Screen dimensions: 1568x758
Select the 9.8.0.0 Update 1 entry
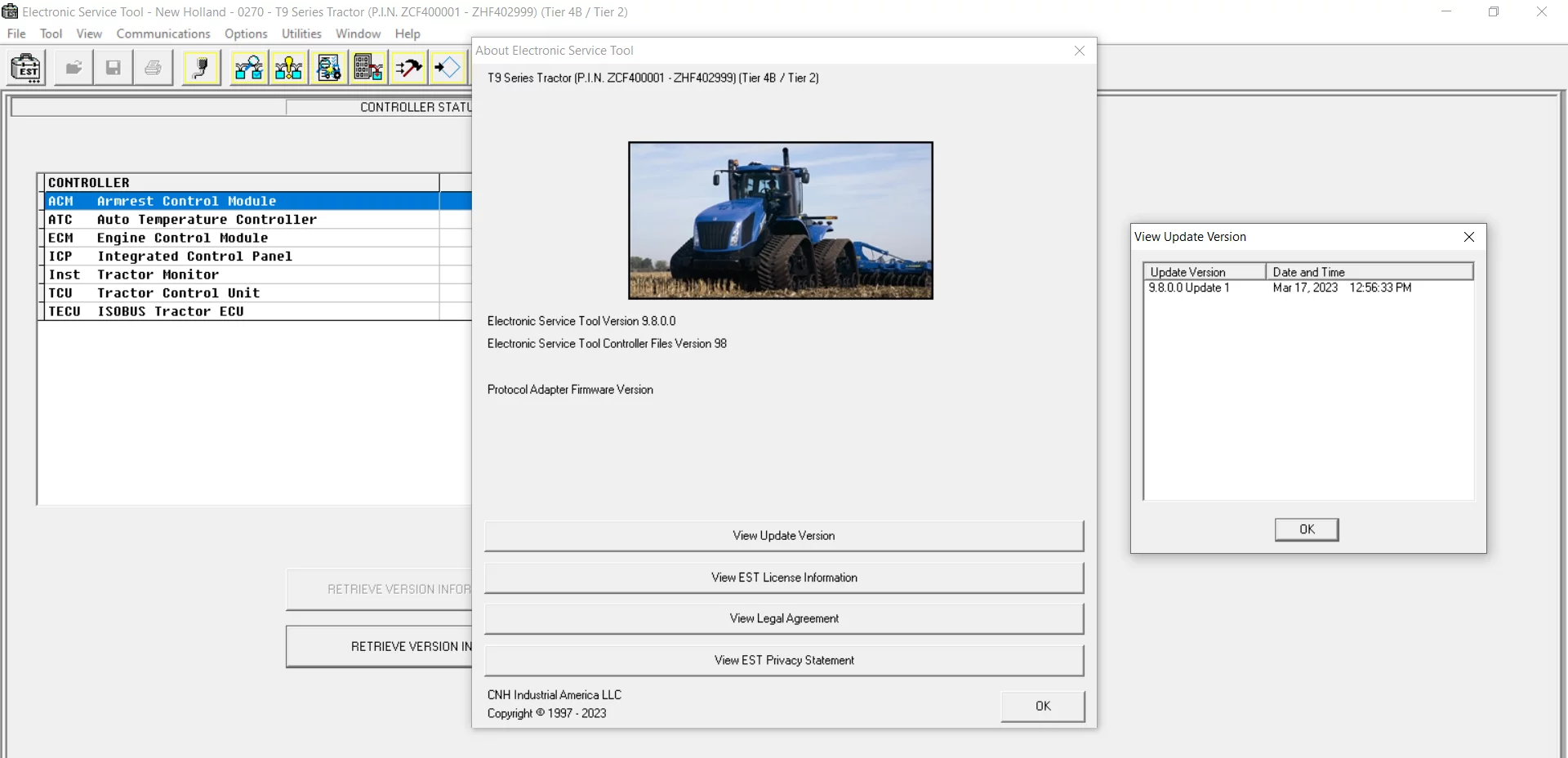coord(1189,288)
